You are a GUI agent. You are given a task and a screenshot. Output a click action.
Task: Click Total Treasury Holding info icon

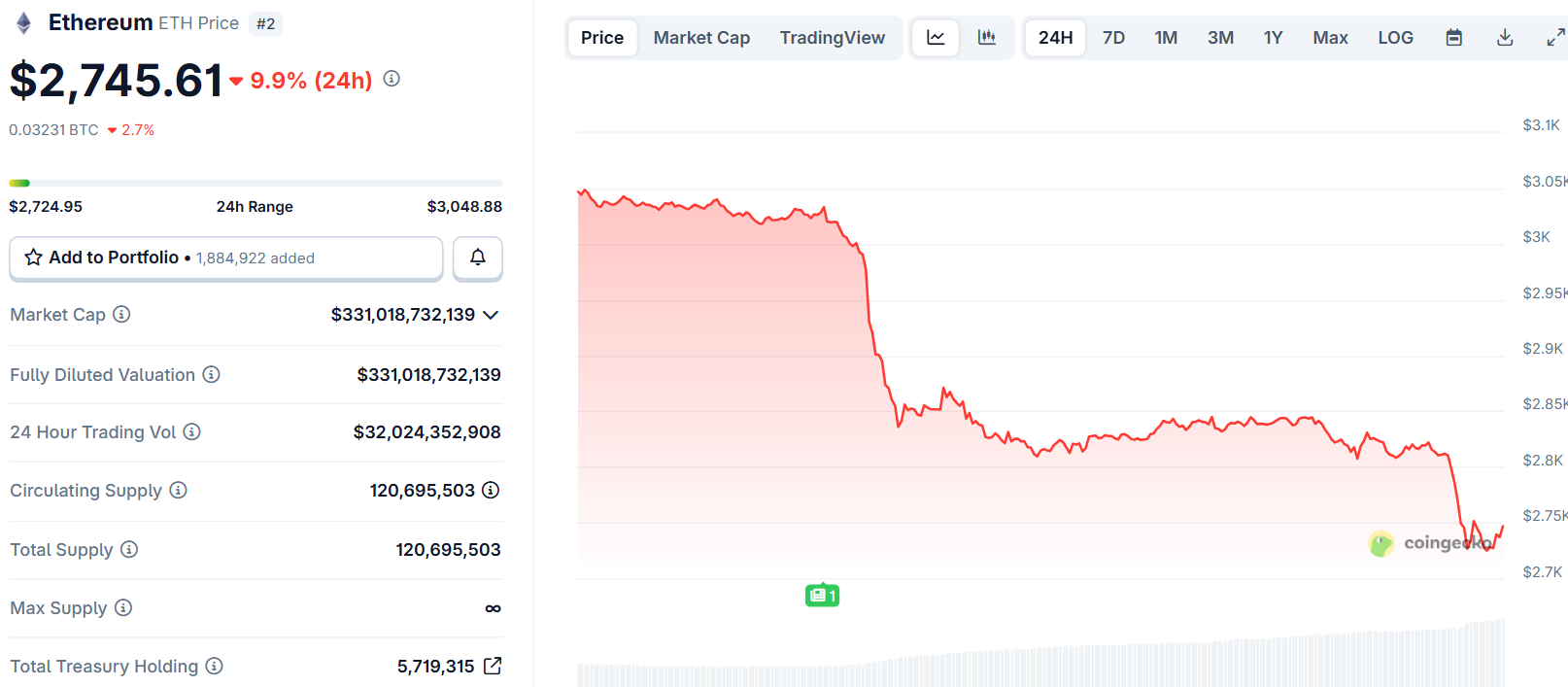pyautogui.click(x=215, y=666)
